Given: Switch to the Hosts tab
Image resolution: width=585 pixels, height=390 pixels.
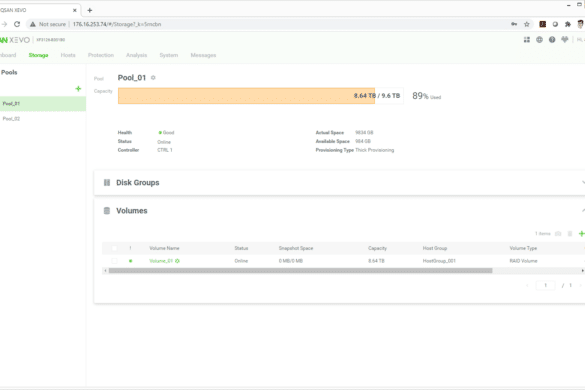Looking at the screenshot, I should pos(68,55).
